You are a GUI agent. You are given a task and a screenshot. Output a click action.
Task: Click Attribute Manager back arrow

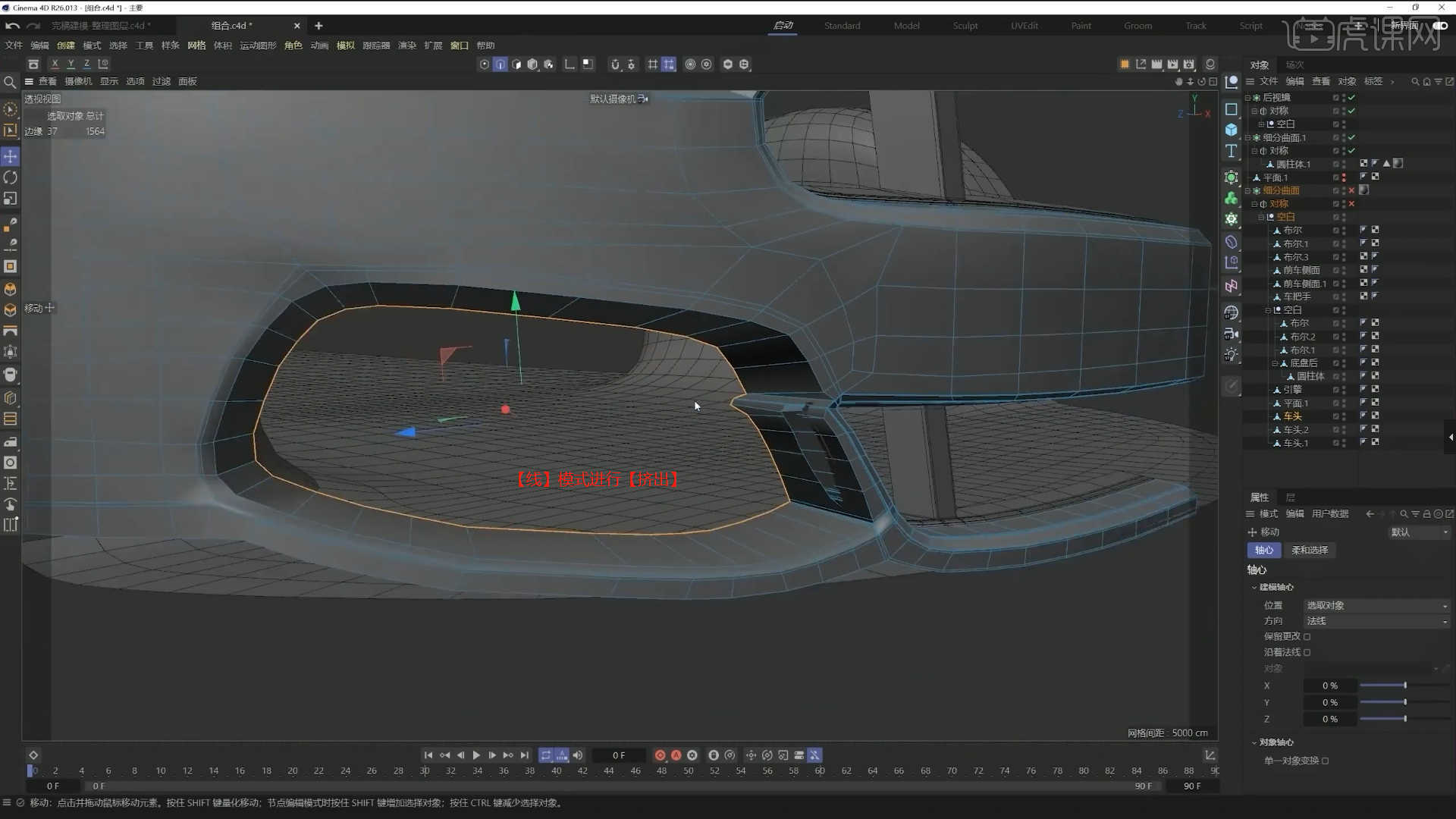[1370, 513]
